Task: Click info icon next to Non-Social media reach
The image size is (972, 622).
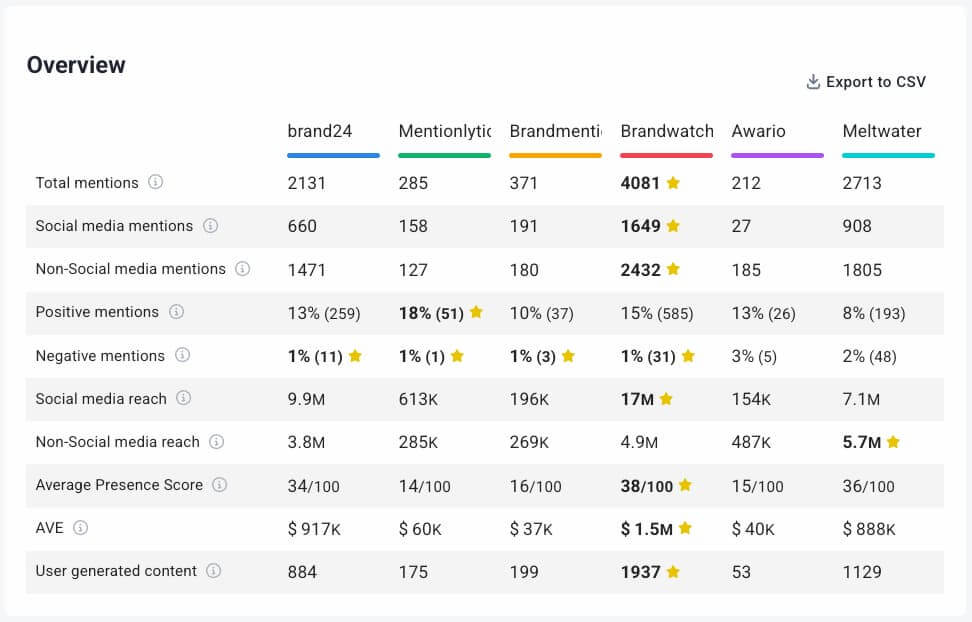Action: [x=216, y=442]
